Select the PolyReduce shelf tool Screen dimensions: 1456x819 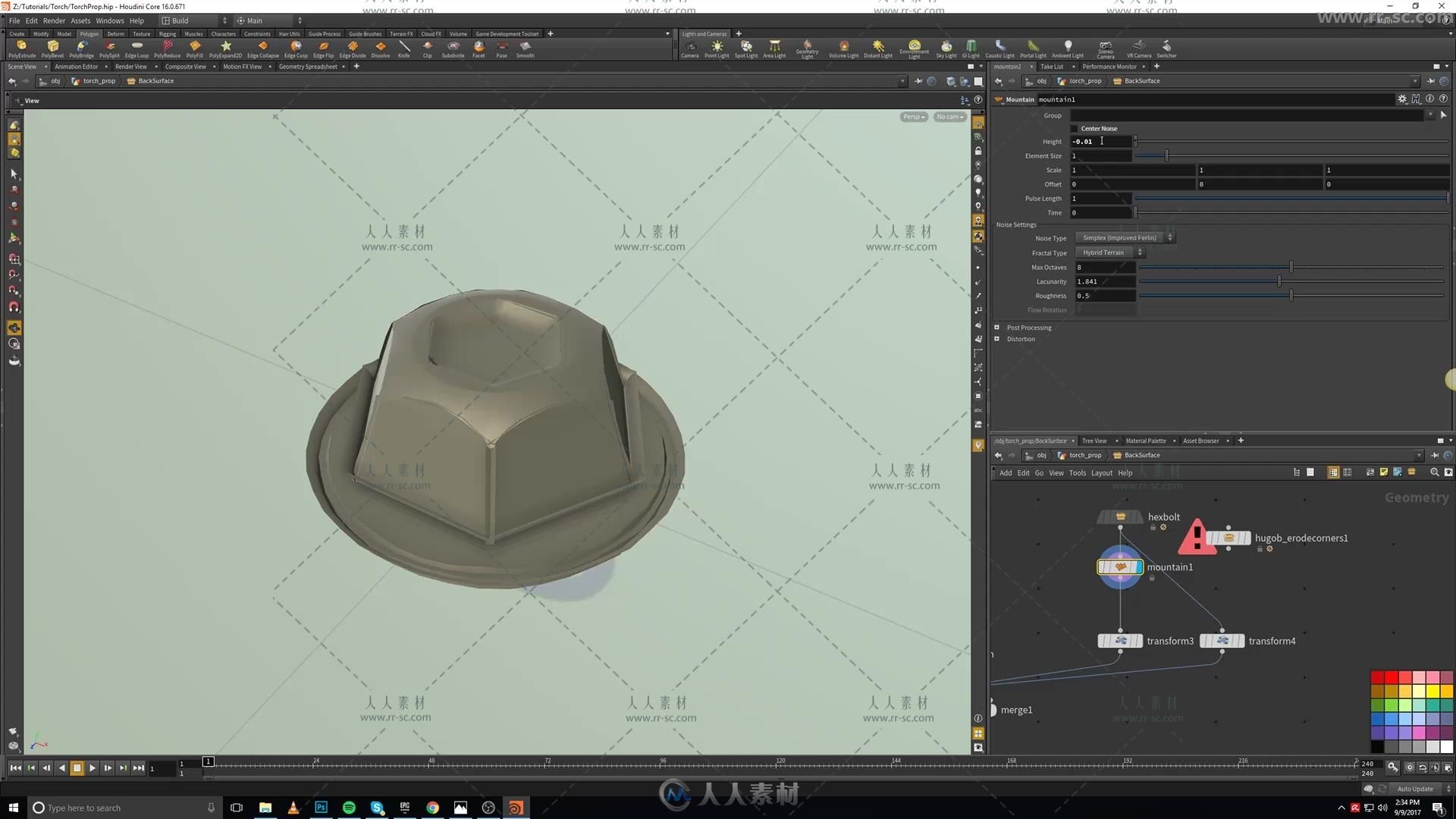[x=167, y=49]
